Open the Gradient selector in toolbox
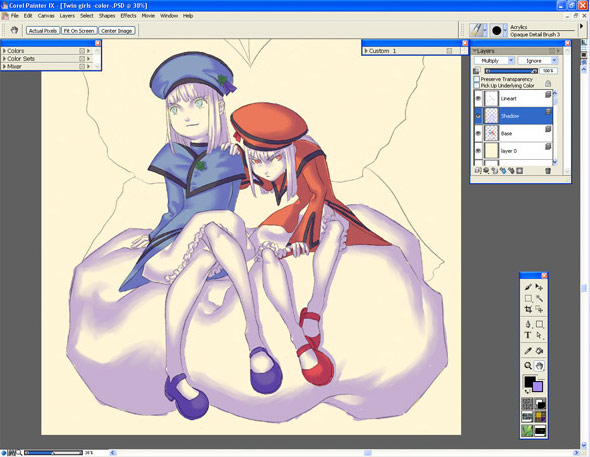Screen dimensions: 590x457 tap(540, 404)
